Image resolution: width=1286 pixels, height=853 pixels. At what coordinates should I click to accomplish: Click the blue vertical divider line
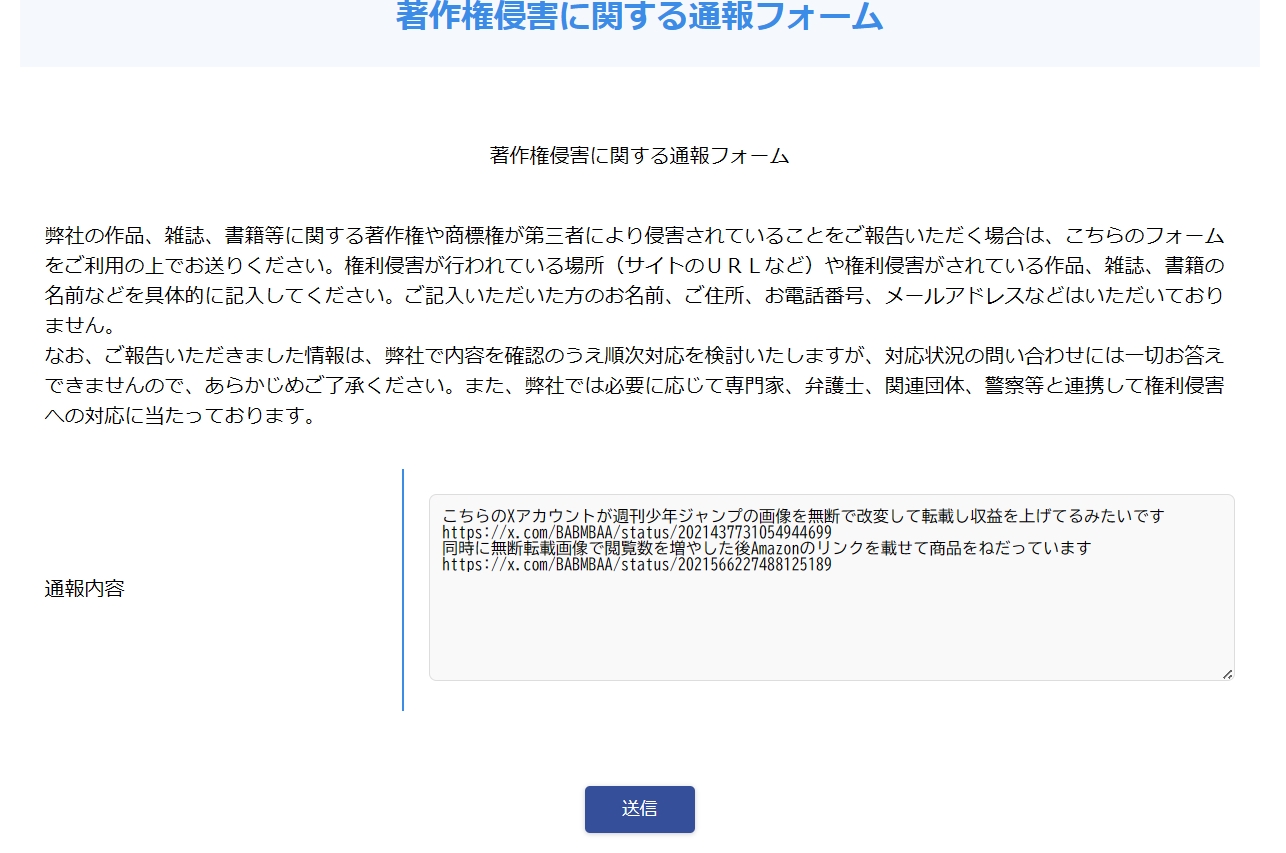pos(403,589)
